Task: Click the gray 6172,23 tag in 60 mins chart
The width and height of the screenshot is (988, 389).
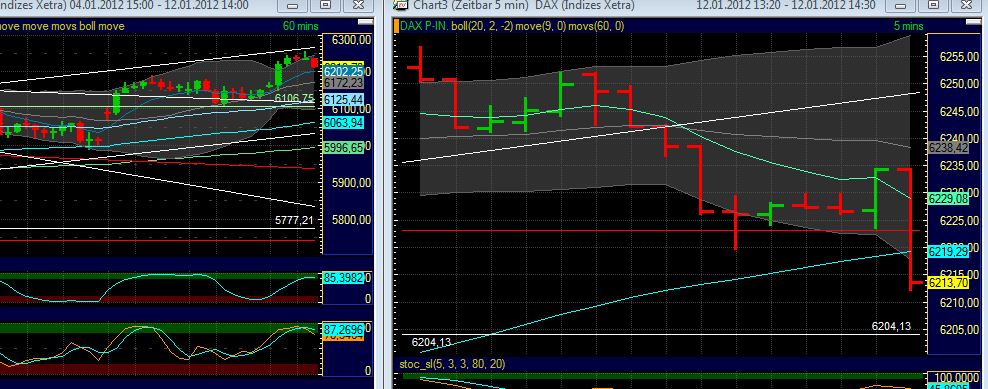Action: point(342,83)
